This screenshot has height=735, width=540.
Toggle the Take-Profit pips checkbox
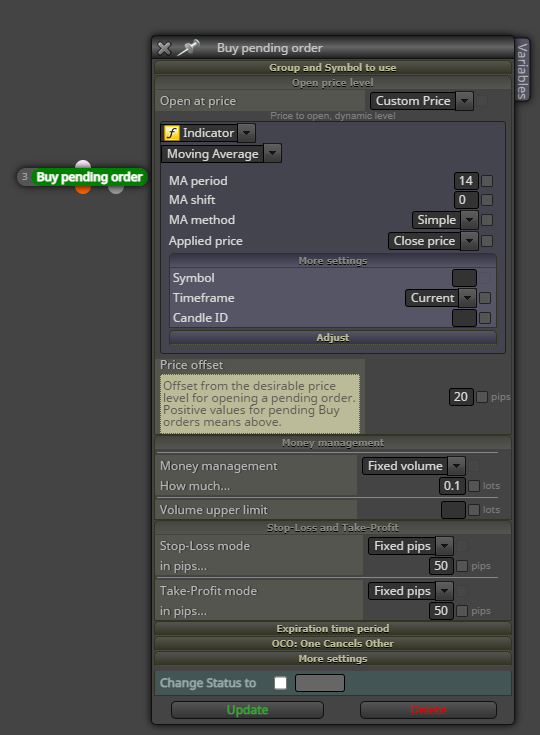tap(462, 611)
